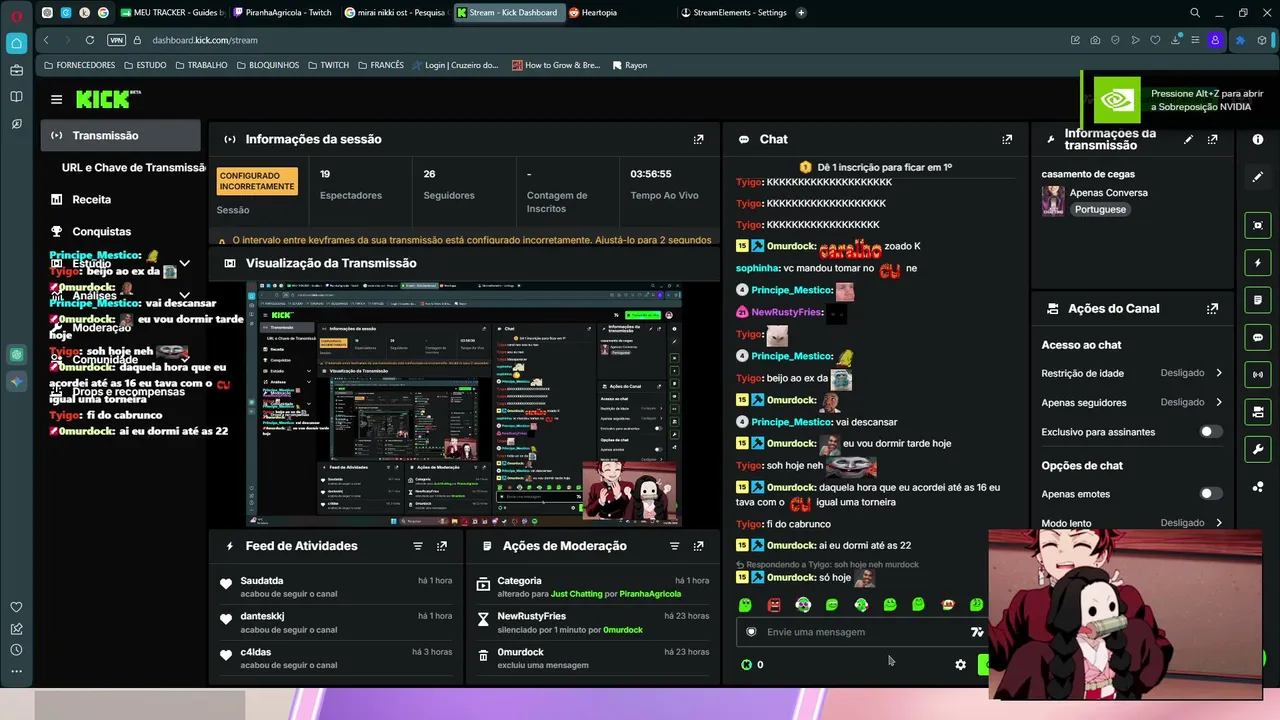Image resolution: width=1280 pixels, height=720 pixels.
Task: Click the 03:56:55 live time value
Action: pyautogui.click(x=651, y=174)
